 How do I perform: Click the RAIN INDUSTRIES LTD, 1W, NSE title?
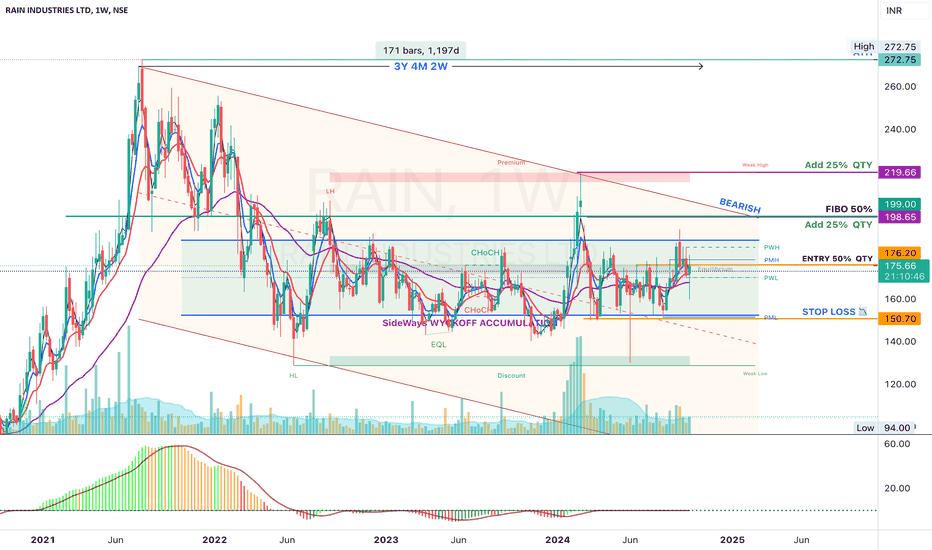point(67,10)
